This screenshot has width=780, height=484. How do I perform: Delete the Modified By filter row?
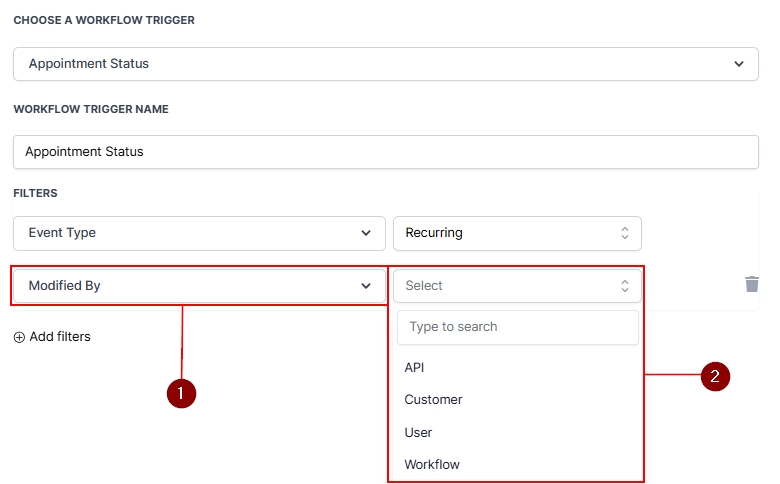pos(752,285)
